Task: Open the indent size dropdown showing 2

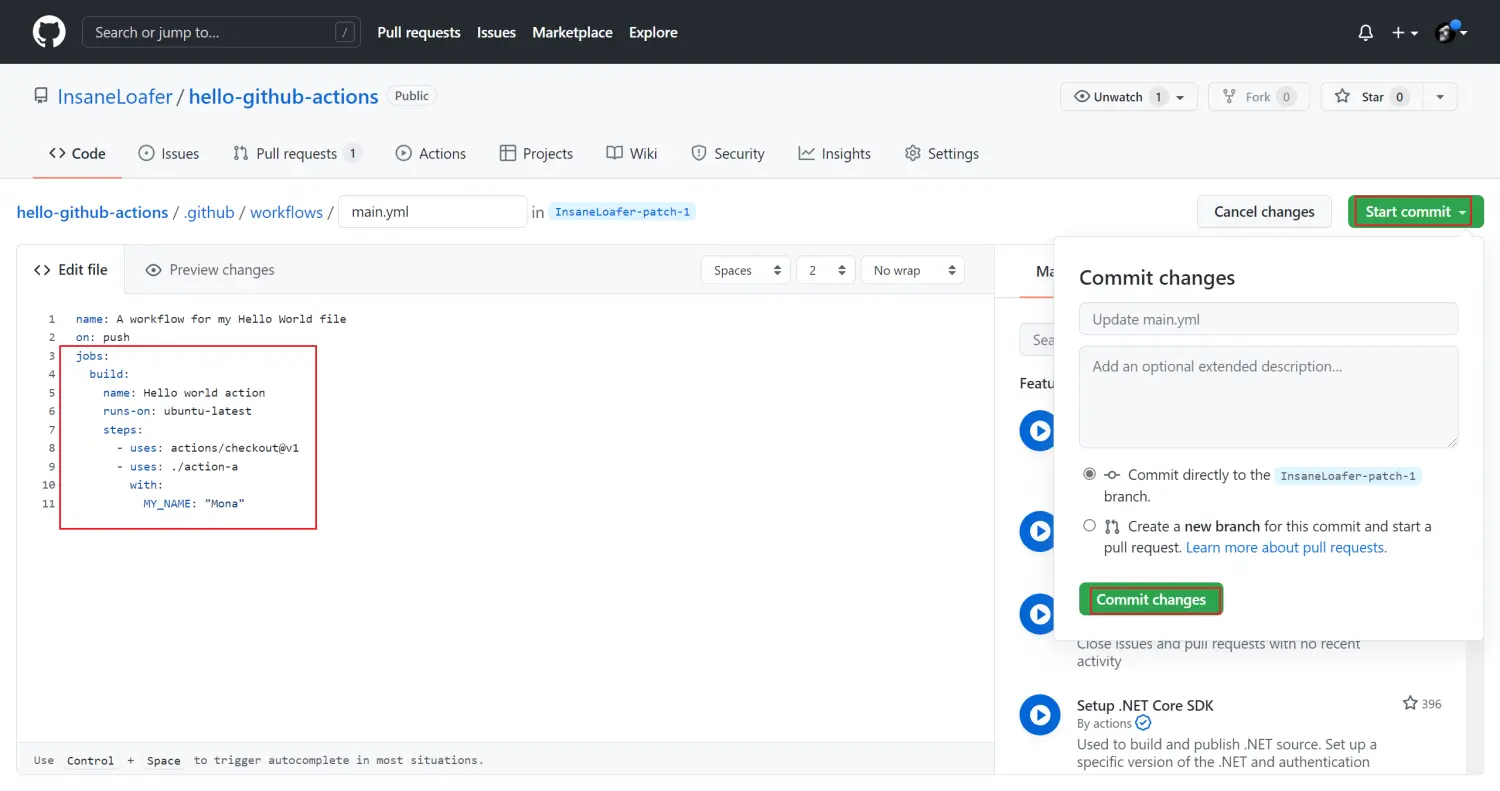Action: 825,270
